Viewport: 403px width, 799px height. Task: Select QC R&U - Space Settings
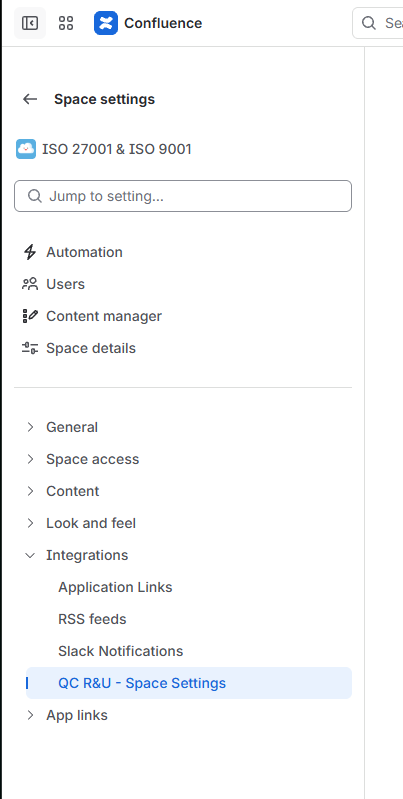click(189, 683)
